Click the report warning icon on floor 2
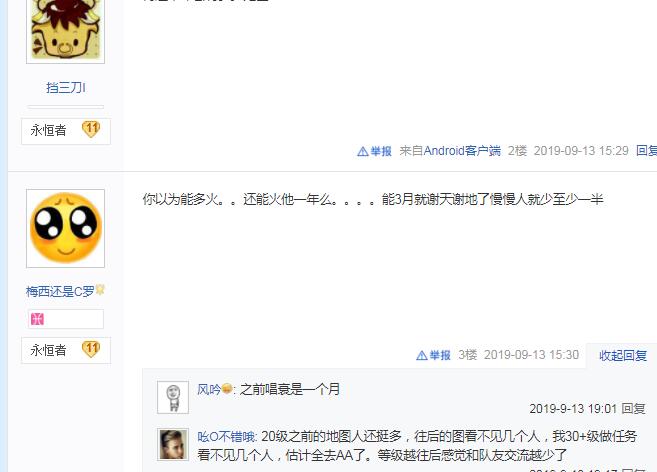The width and height of the screenshot is (657, 472). coord(362,152)
